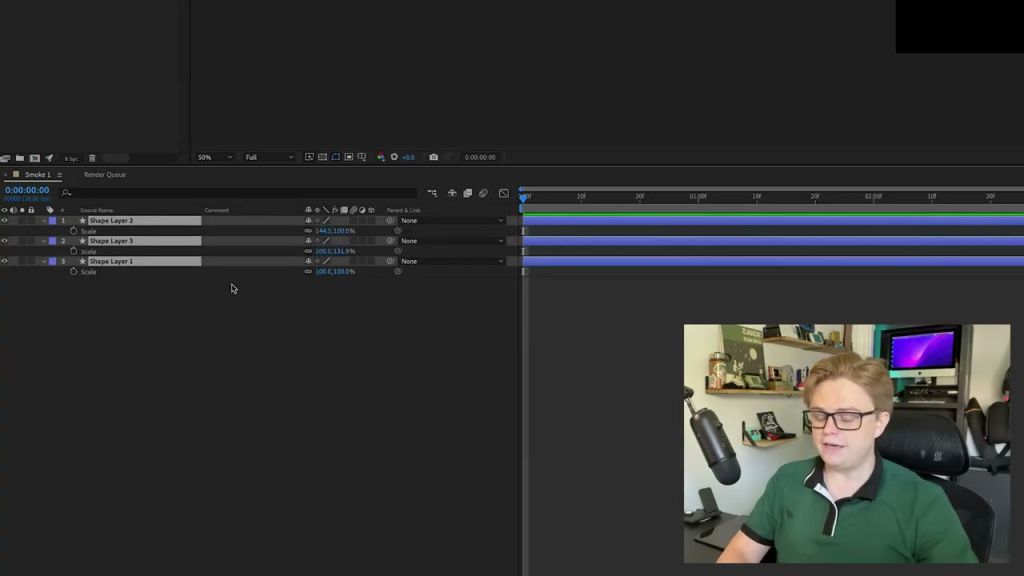Switch to the Render Queue tab
Viewport: 1024px width, 576px height.
[x=104, y=175]
